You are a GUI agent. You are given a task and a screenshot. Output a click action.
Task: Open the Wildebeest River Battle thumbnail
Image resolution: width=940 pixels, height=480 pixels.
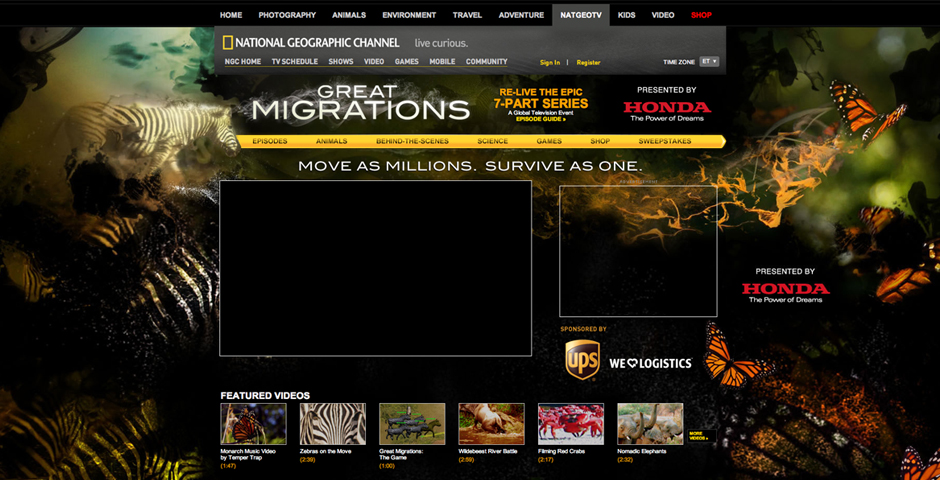(492, 424)
